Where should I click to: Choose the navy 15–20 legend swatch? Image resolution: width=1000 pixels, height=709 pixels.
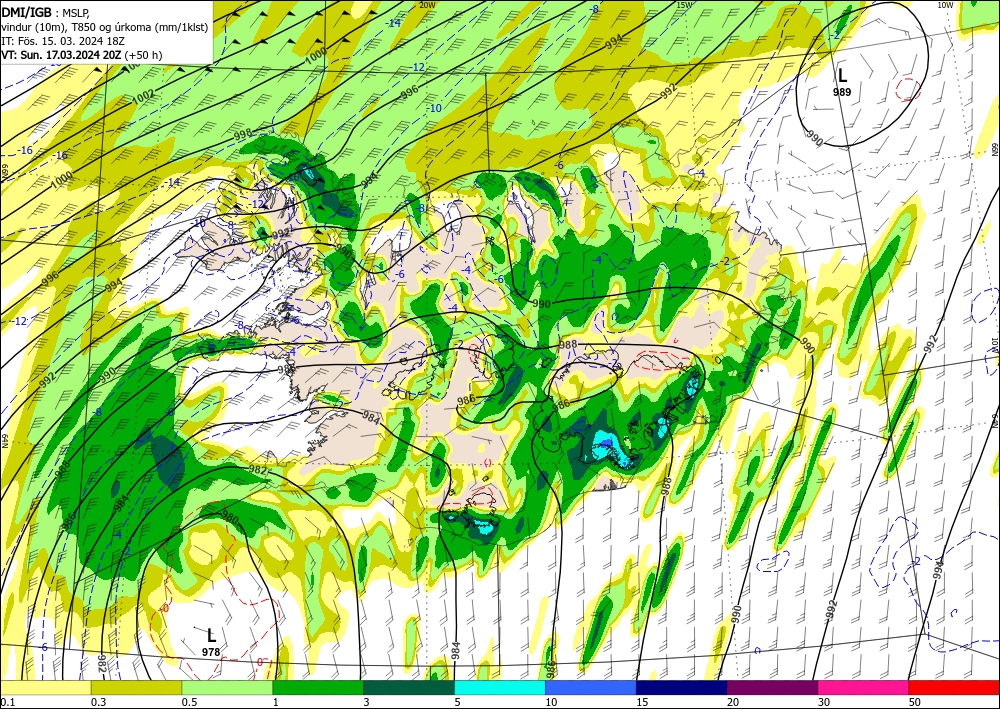click(x=681, y=687)
